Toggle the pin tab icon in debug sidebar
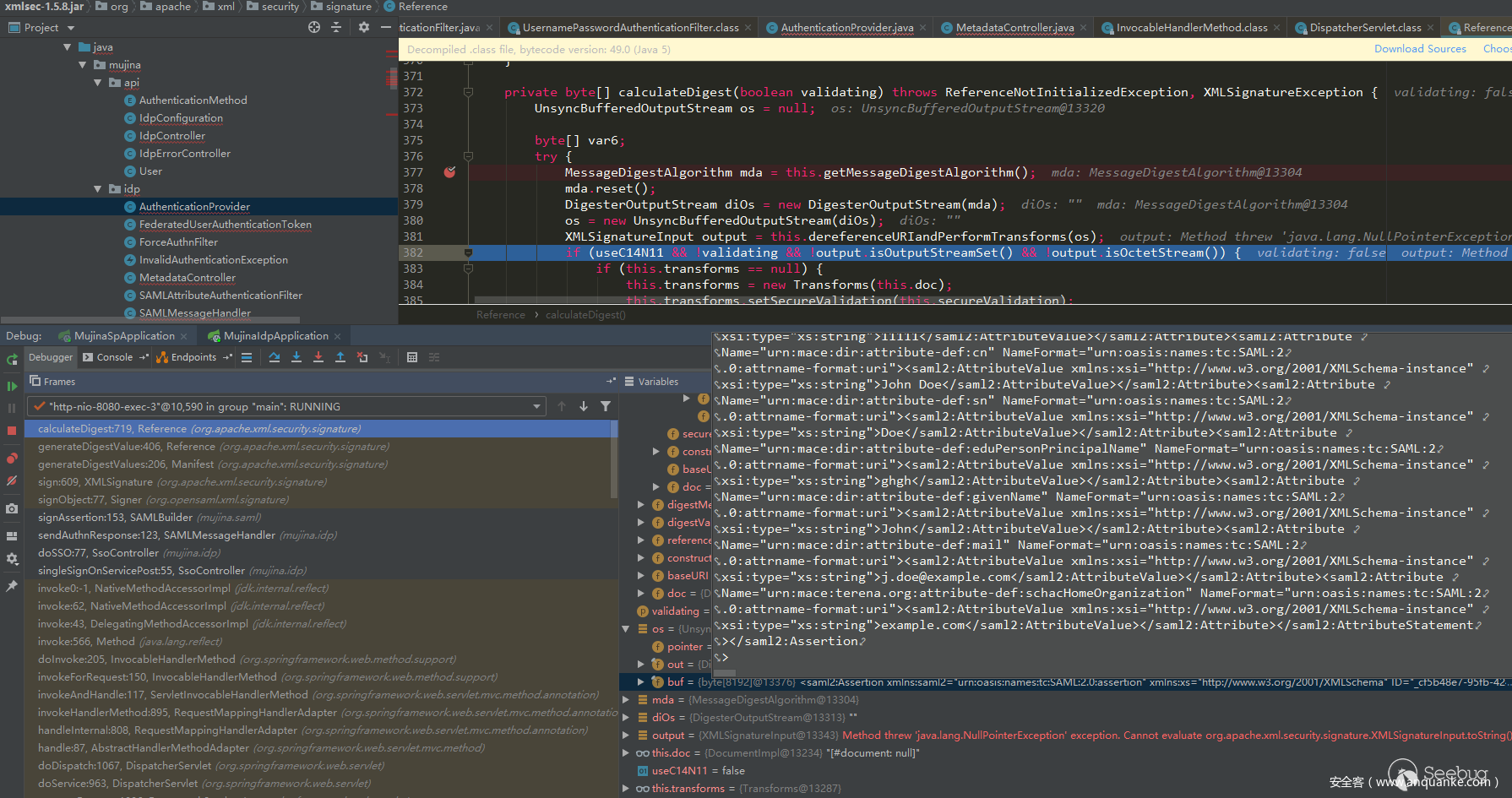Image resolution: width=1512 pixels, height=798 pixels. click(x=12, y=585)
